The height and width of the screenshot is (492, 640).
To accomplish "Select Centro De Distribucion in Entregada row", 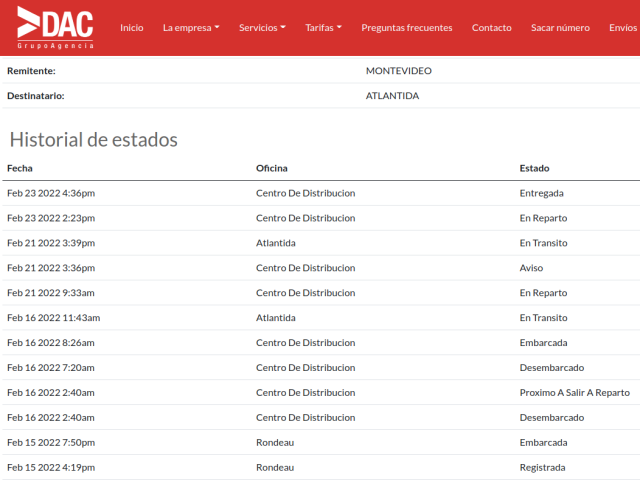I will point(305,193).
